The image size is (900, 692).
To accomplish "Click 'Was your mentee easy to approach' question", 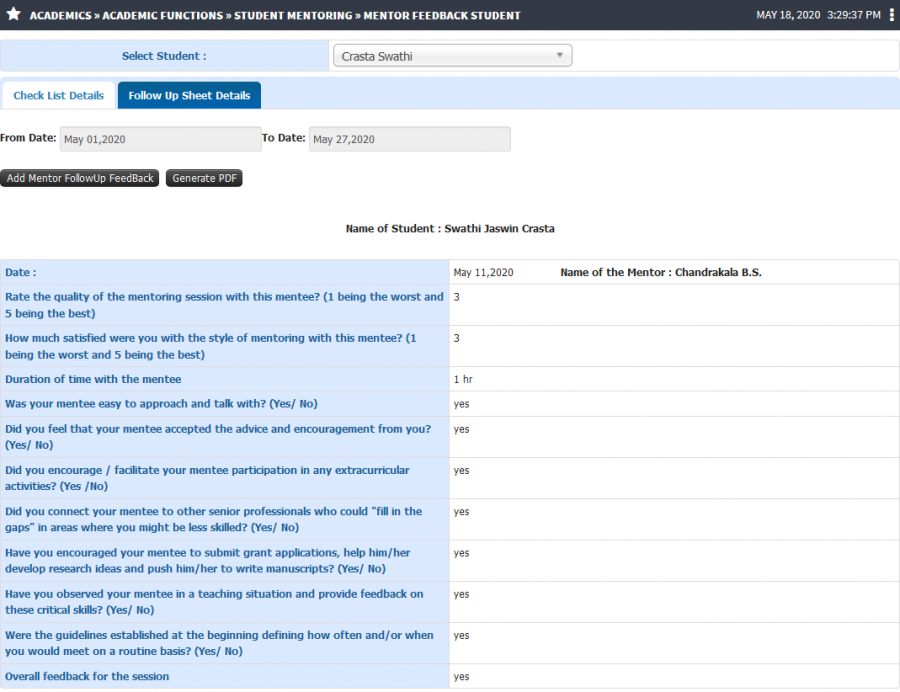I will (161, 403).
